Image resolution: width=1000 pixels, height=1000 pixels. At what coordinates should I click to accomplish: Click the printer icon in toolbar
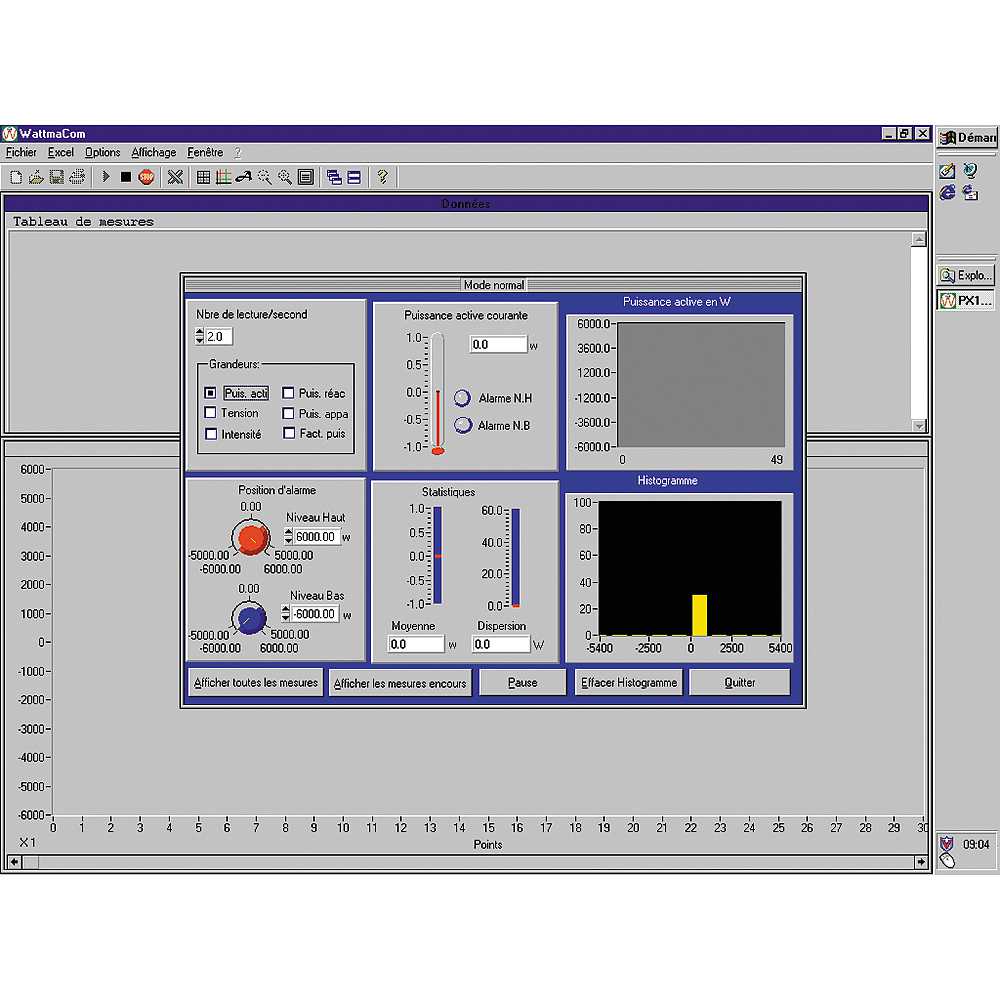(x=76, y=177)
